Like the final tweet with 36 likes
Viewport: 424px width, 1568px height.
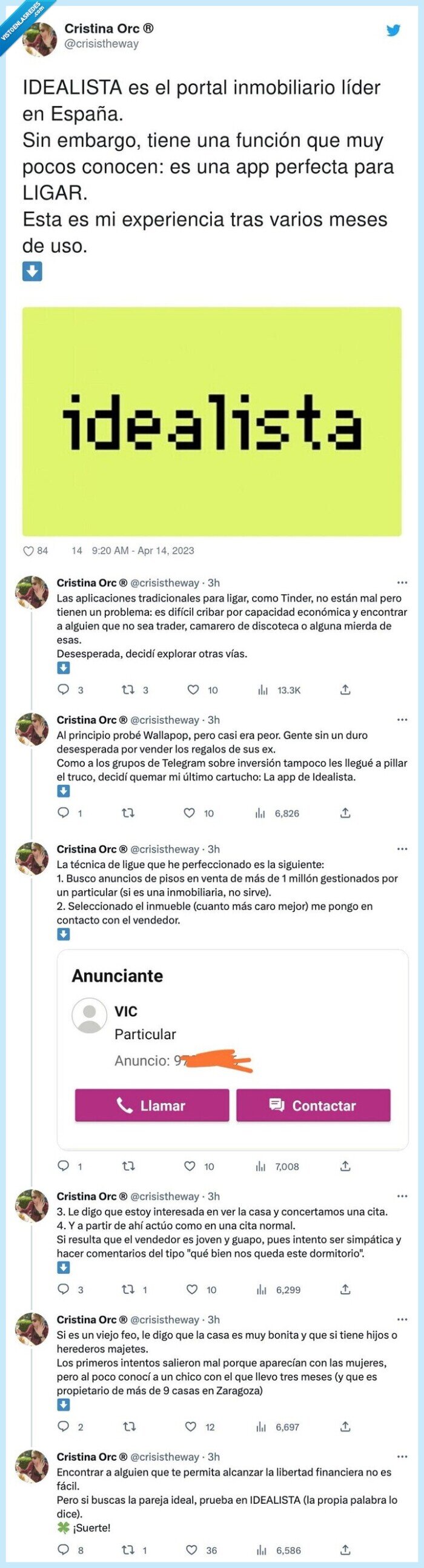click(191, 1550)
